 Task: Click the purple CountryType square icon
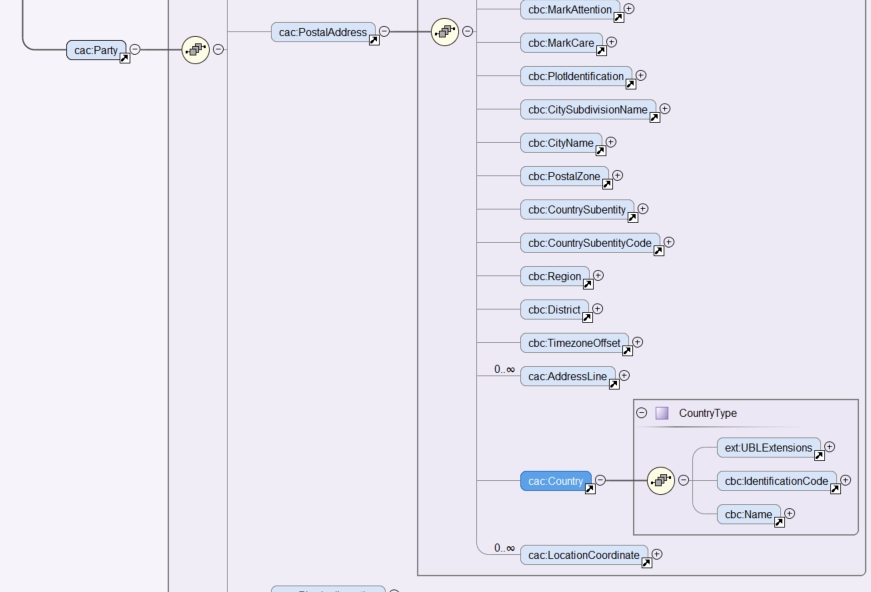click(x=662, y=413)
